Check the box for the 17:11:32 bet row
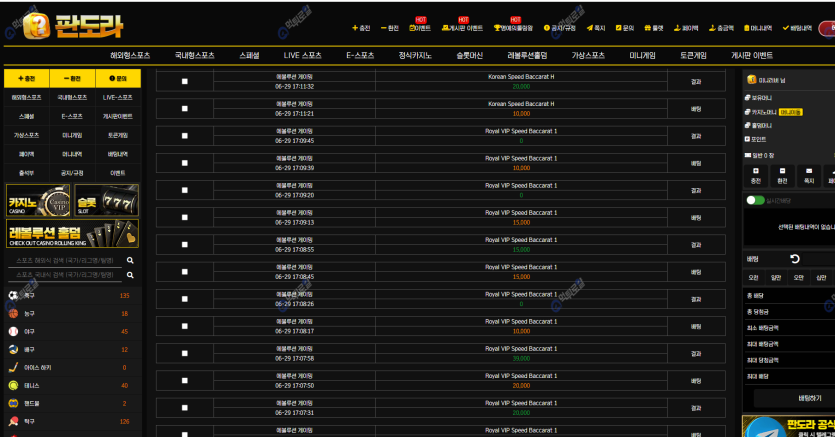This screenshot has height=437, width=835. click(185, 81)
